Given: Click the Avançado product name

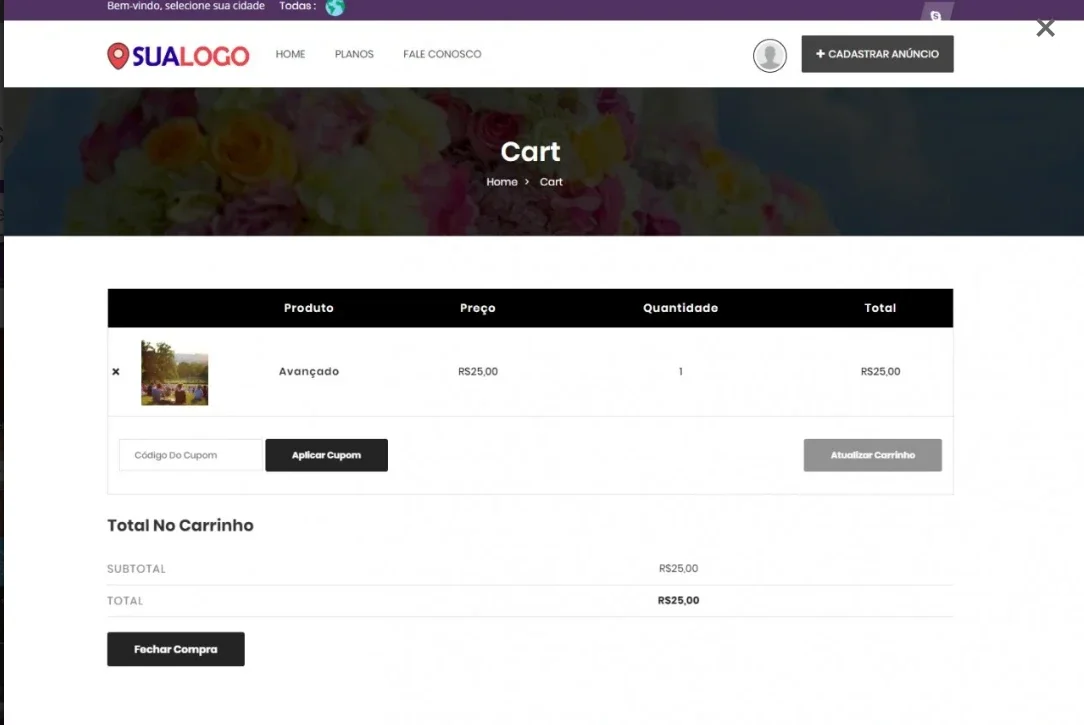Looking at the screenshot, I should pos(309,371).
